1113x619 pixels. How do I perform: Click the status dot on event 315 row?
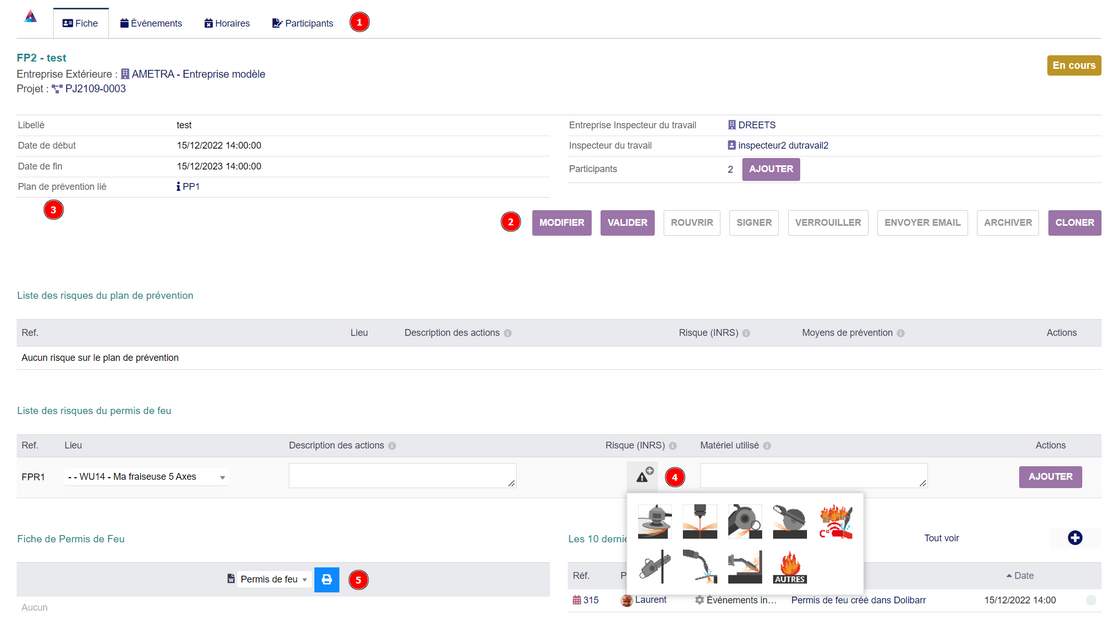click(x=1090, y=600)
